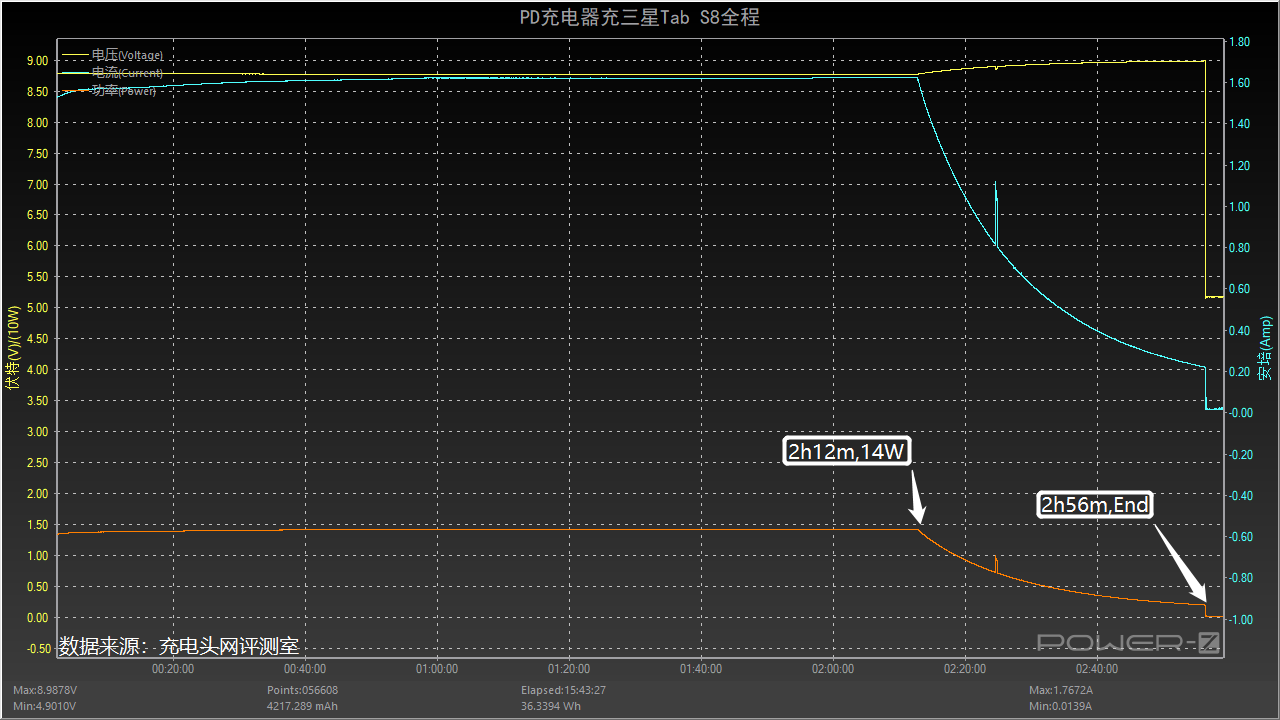
Task: Click the 1.60 label on the Amp axis
Action: (x=1239, y=83)
